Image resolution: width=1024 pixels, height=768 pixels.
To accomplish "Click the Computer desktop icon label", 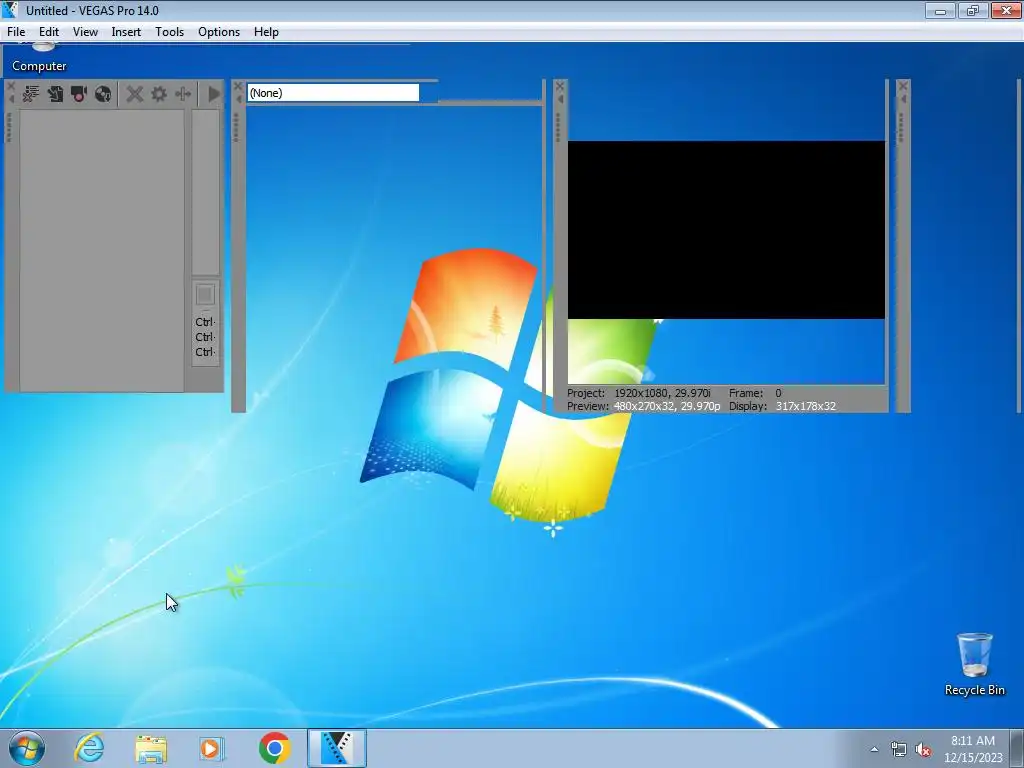I will point(39,66).
